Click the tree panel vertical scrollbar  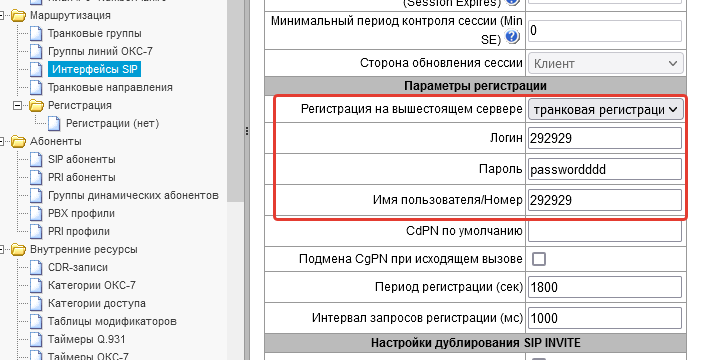[x=235, y=101]
